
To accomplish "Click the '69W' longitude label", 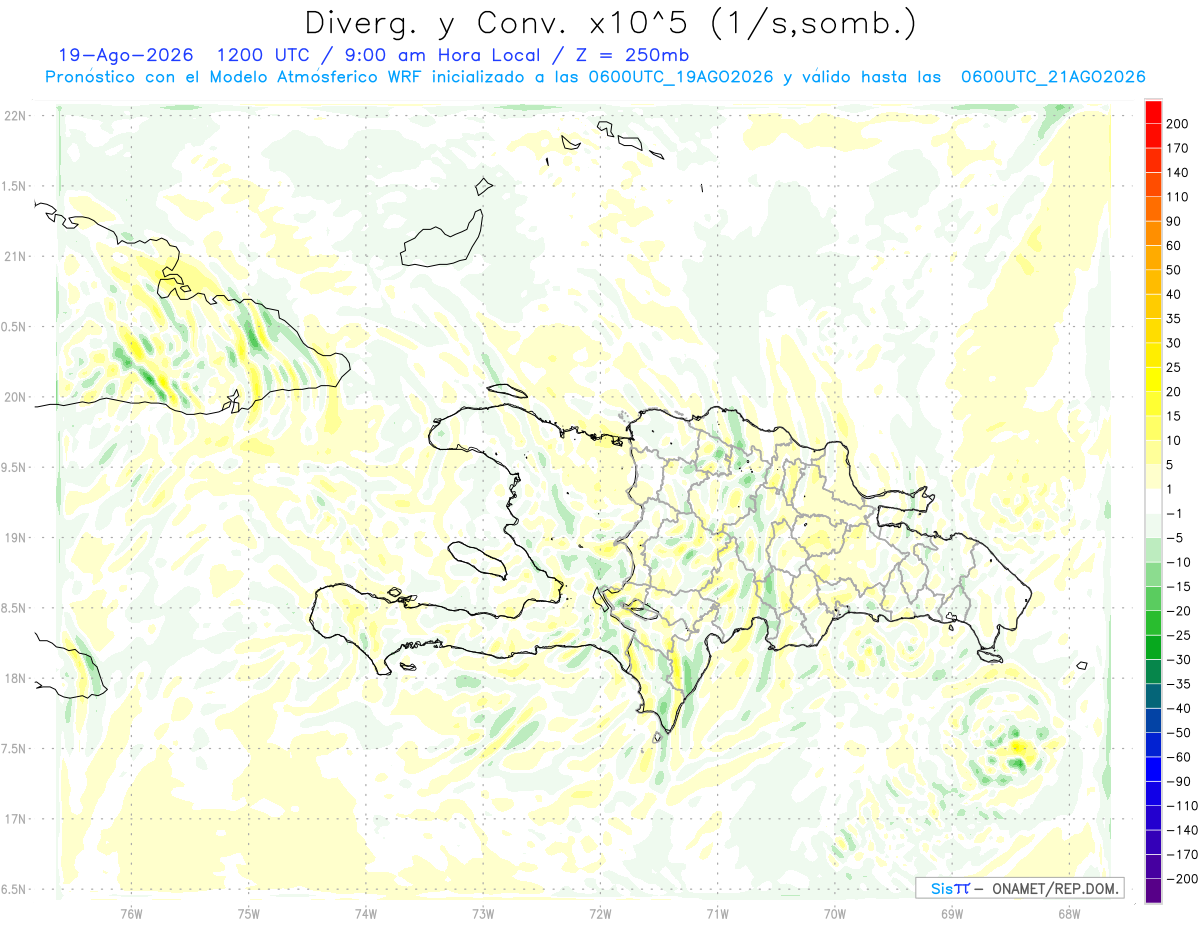I will pyautogui.click(x=952, y=913).
